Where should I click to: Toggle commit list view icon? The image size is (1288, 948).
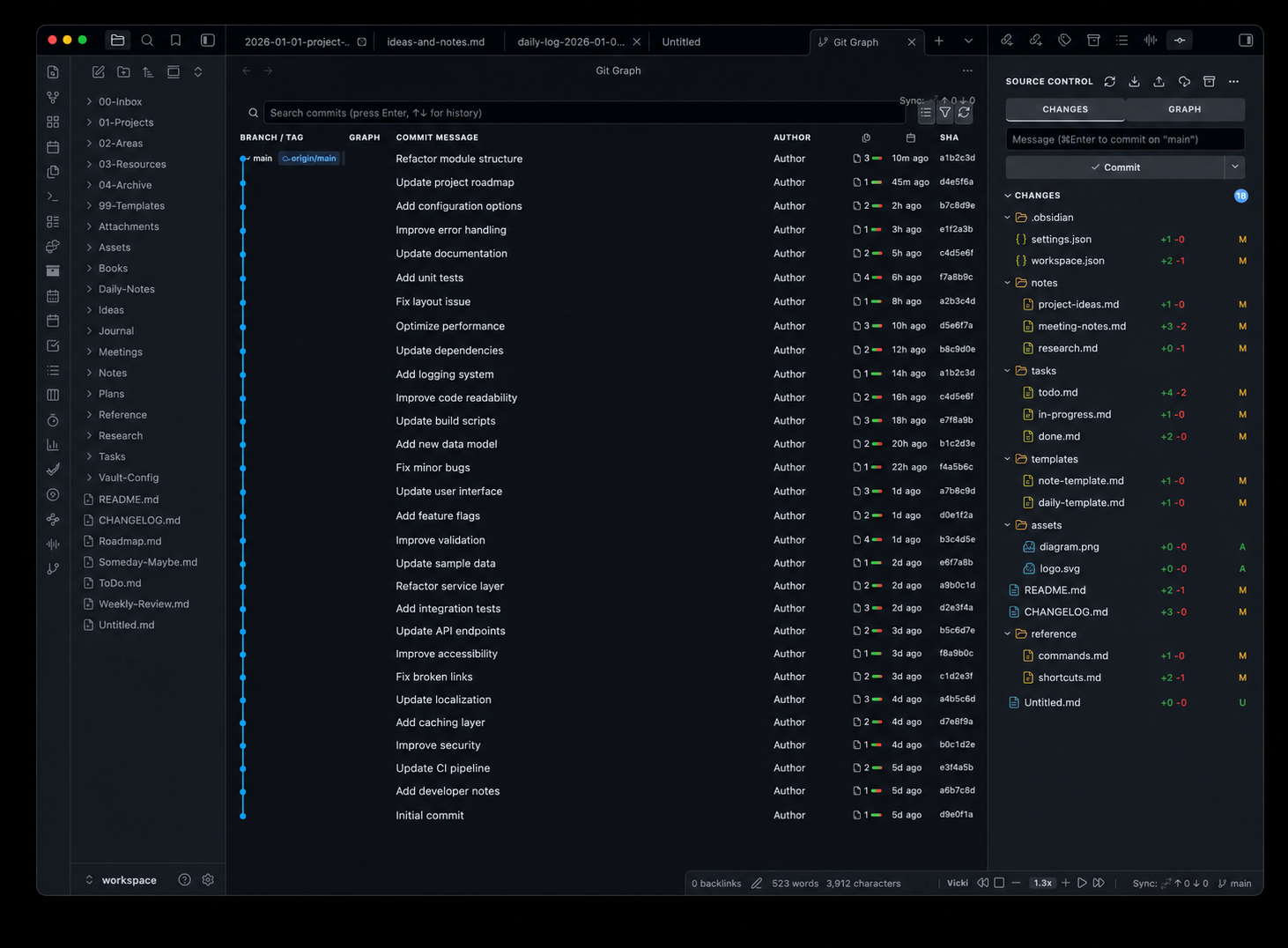point(926,113)
